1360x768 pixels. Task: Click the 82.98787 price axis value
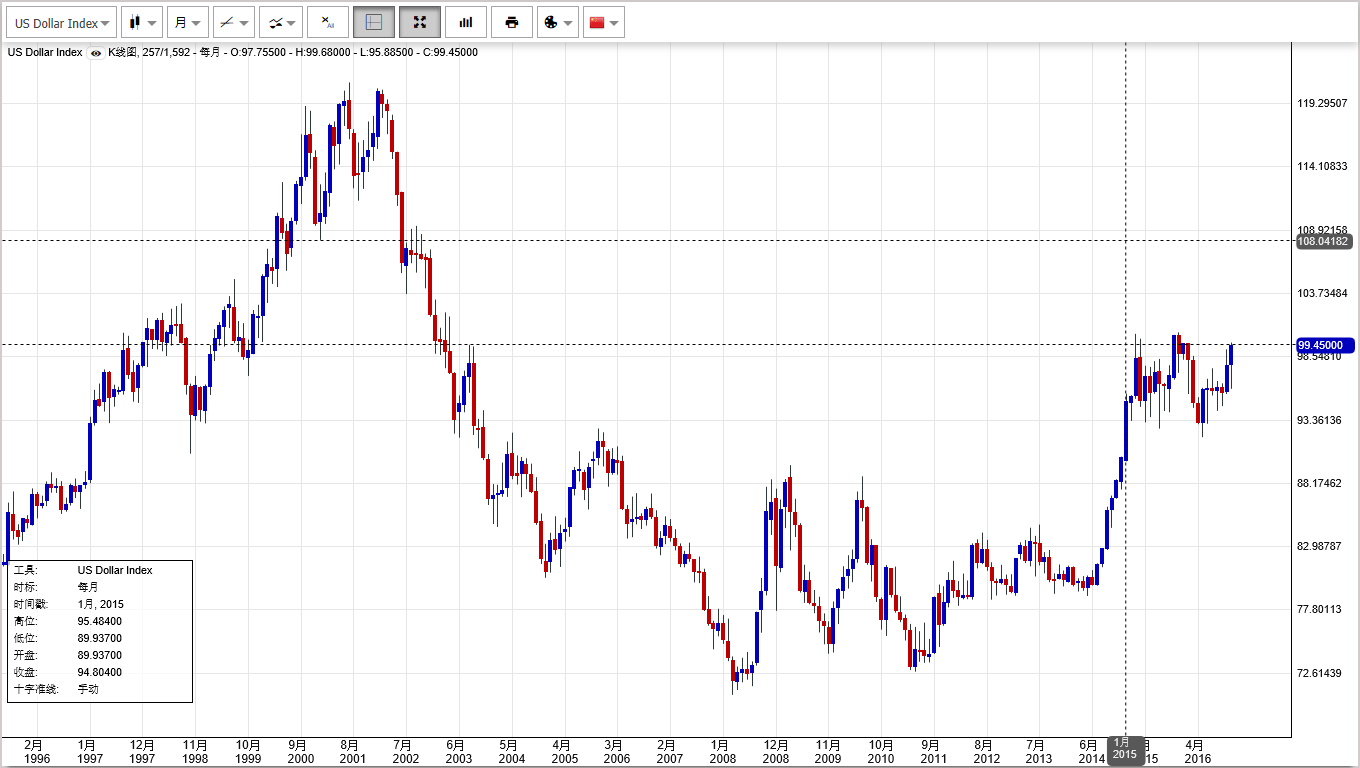pos(1319,546)
